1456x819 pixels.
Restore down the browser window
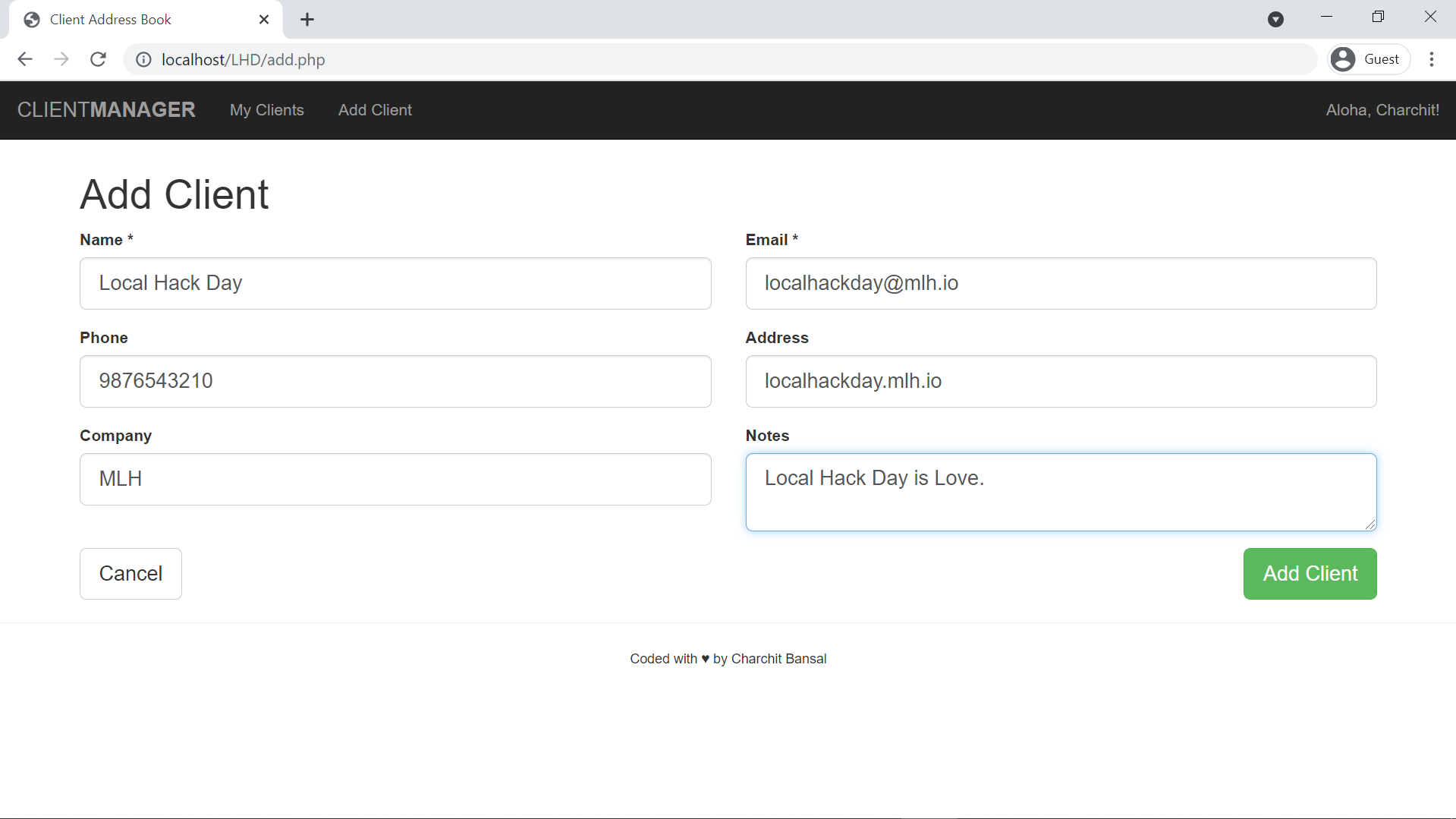tap(1379, 17)
